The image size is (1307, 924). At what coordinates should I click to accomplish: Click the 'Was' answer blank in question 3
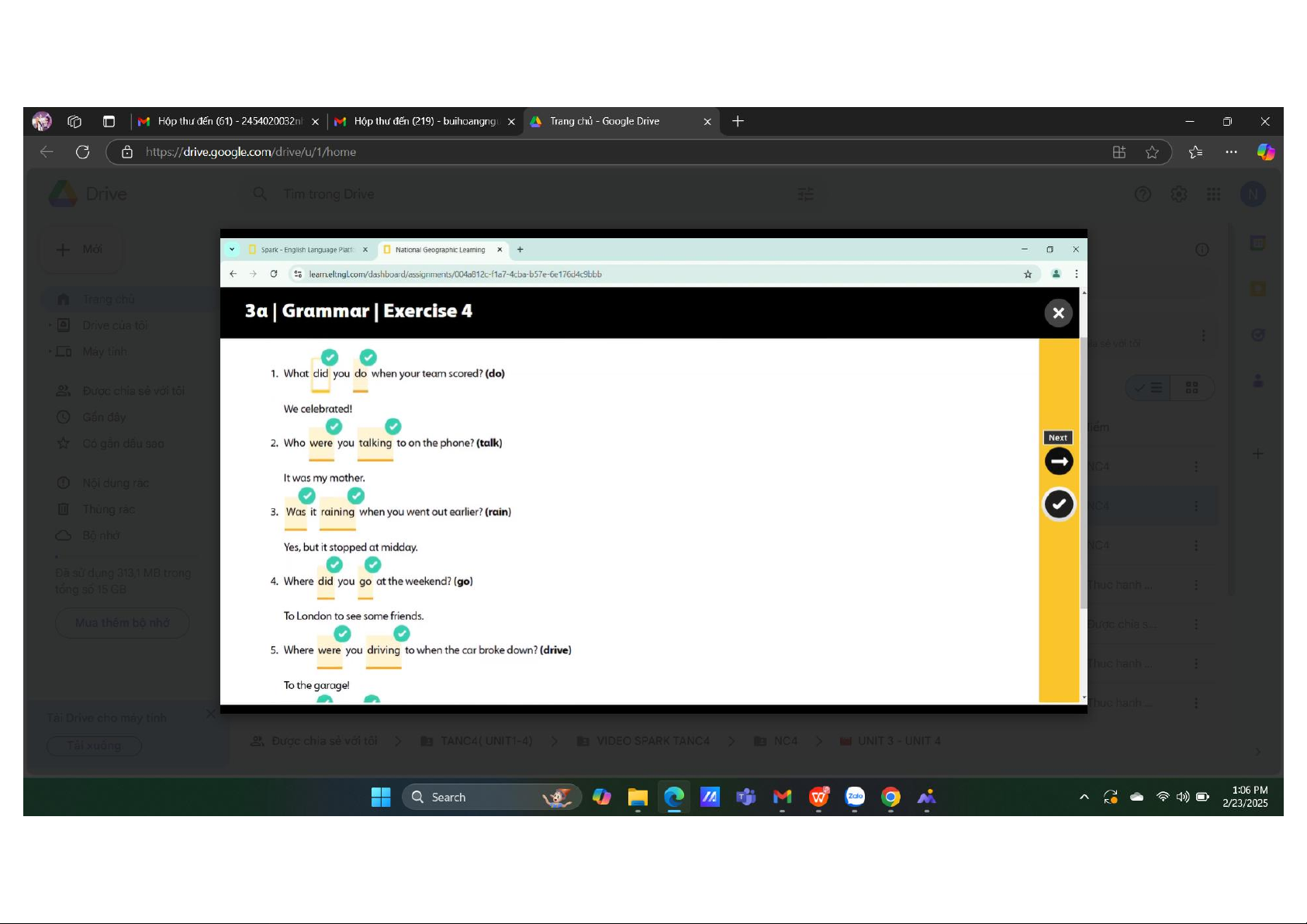point(296,512)
